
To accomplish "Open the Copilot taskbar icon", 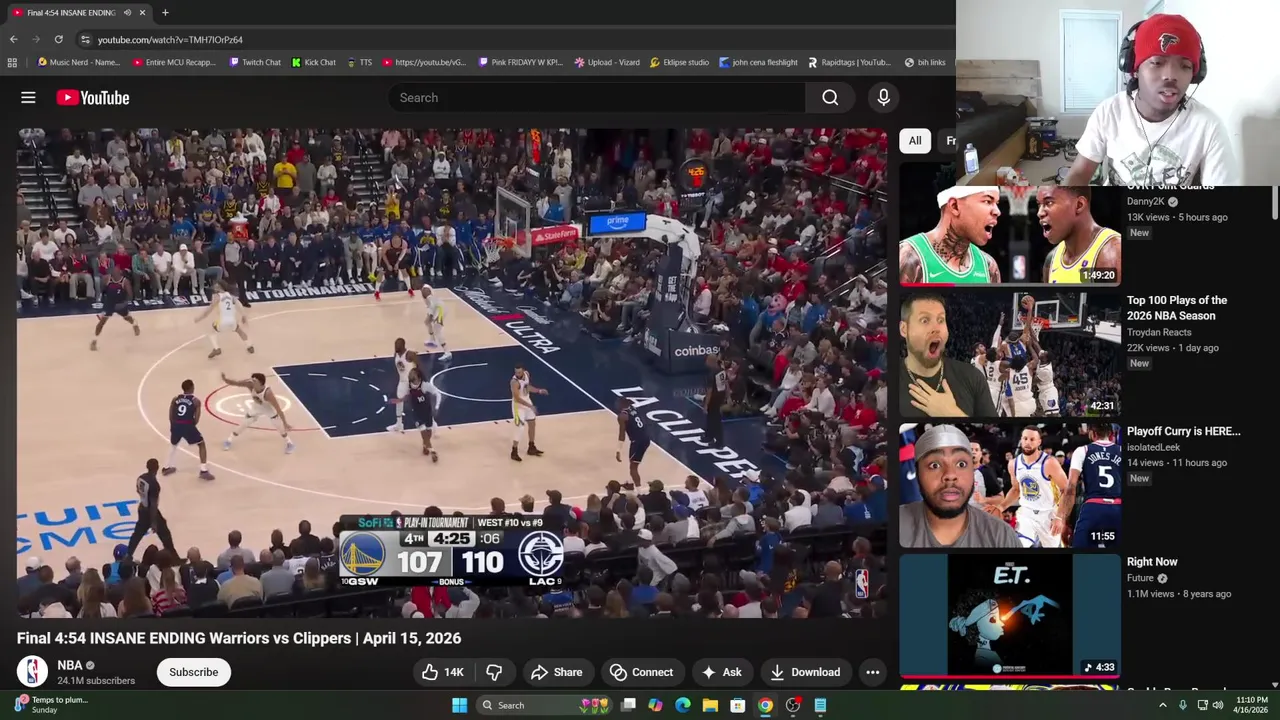I will coord(655,705).
